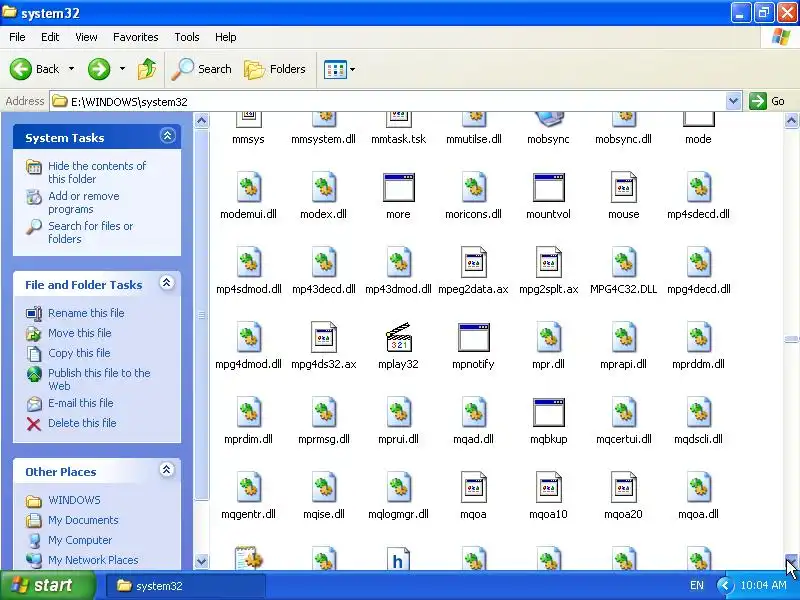Click the Go button beside address bar
800x600 pixels.
coord(767,101)
